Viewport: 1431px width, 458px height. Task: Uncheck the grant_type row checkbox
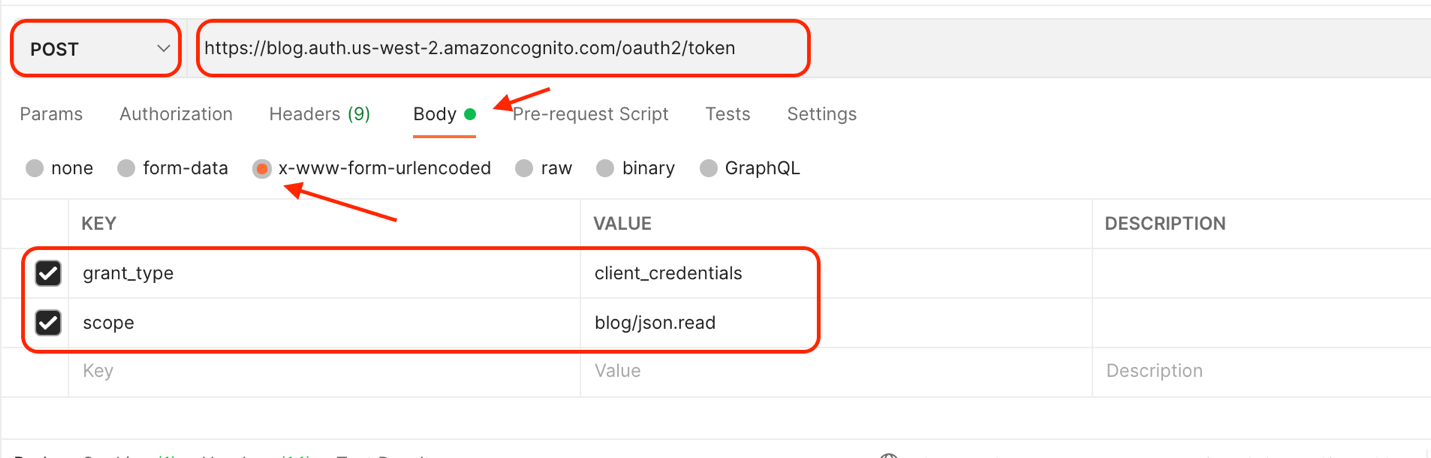pyautogui.click(x=48, y=273)
